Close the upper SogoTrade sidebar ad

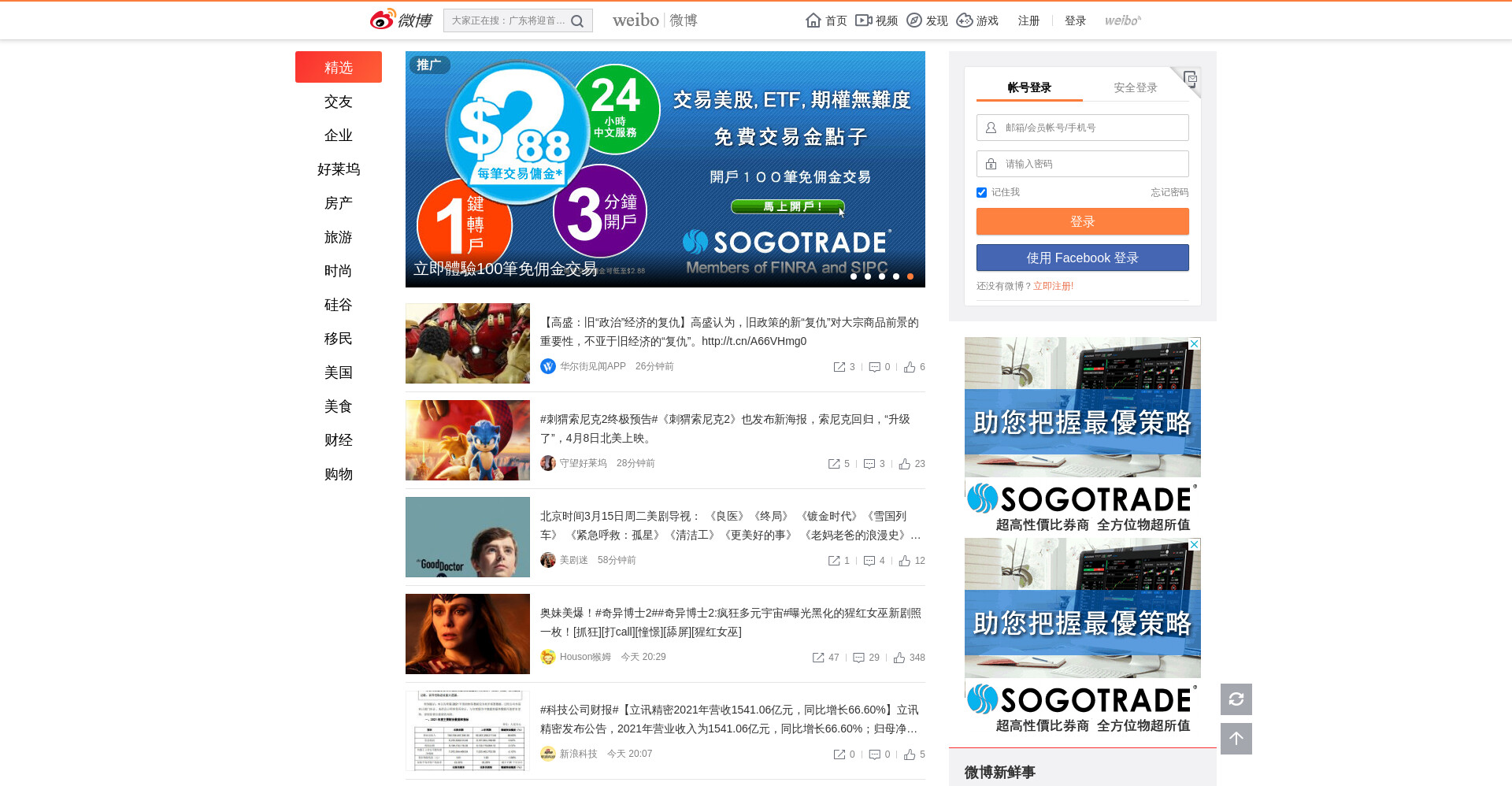pos(1195,343)
